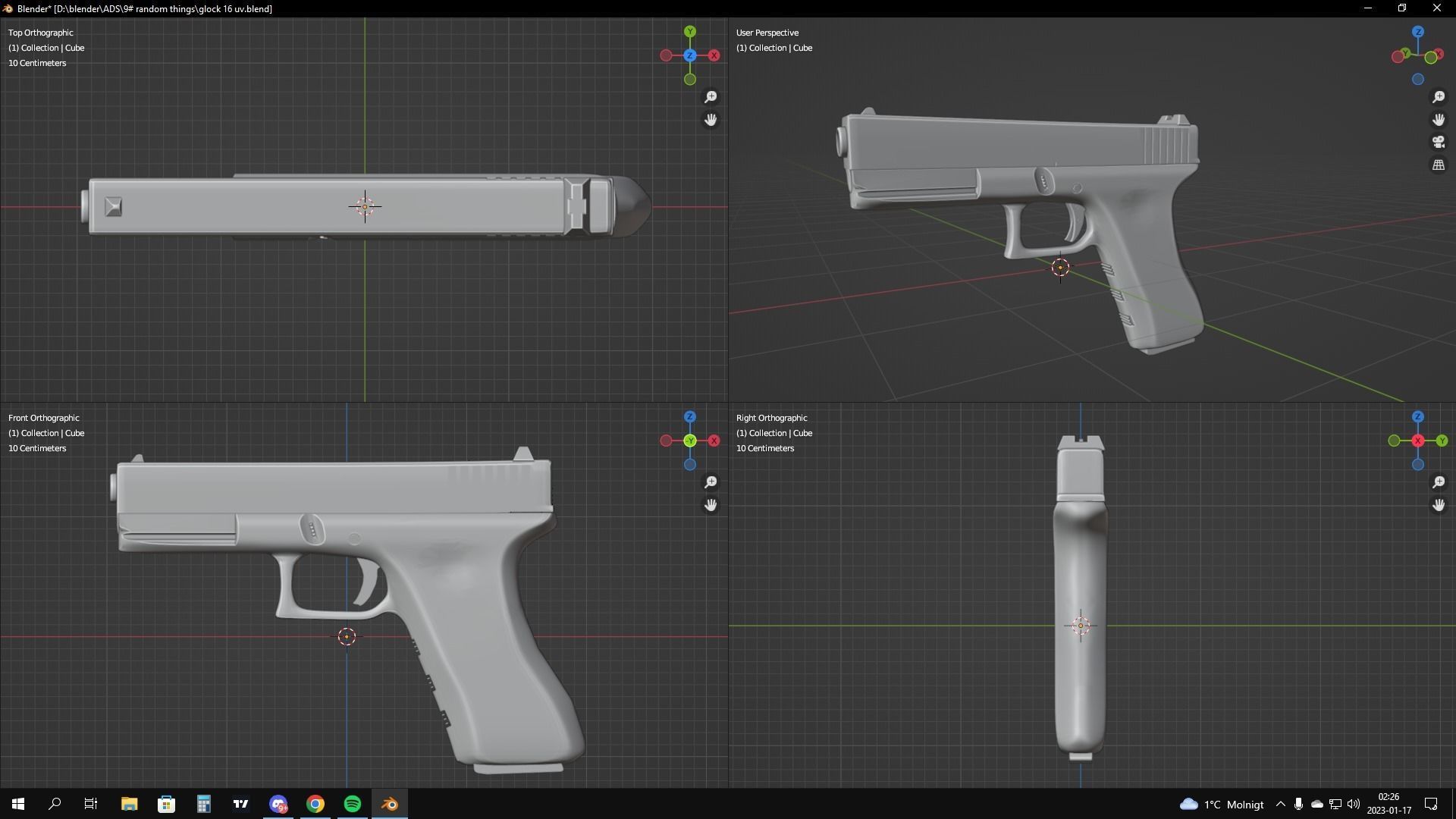This screenshot has width=1456, height=819.
Task: Open Google Chrome from taskbar
Action: (x=315, y=804)
